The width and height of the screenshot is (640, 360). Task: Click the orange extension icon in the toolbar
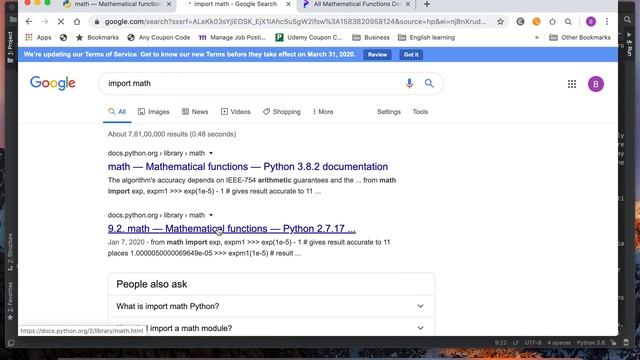pos(536,22)
